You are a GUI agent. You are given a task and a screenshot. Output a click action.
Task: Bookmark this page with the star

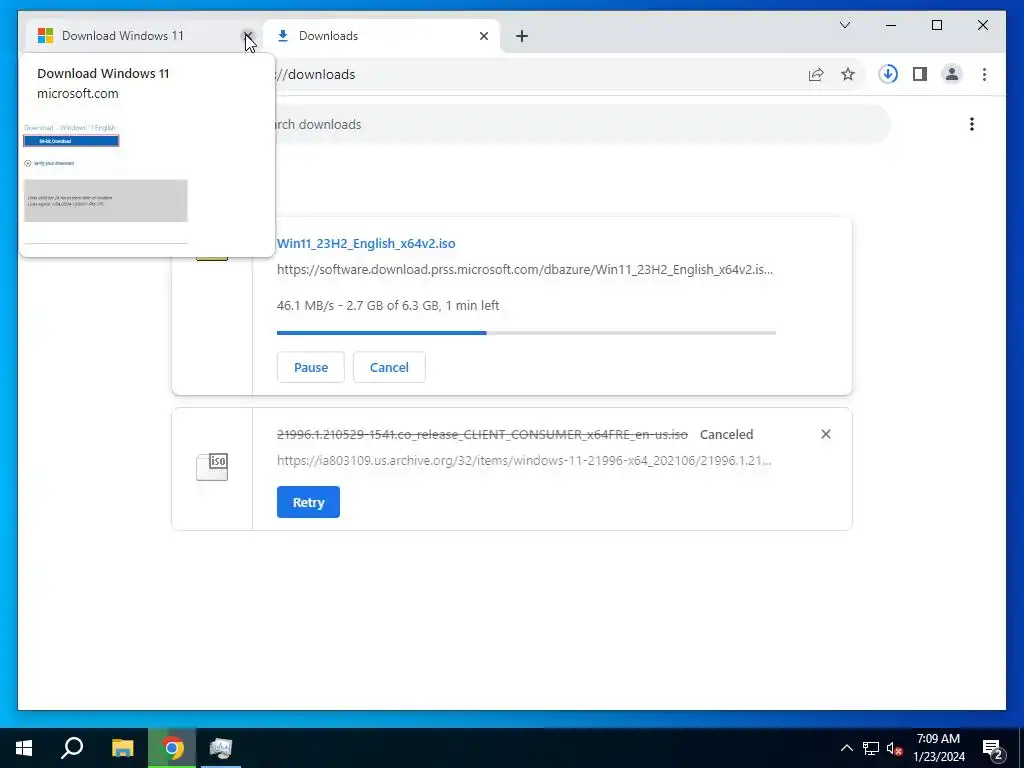pyautogui.click(x=848, y=74)
